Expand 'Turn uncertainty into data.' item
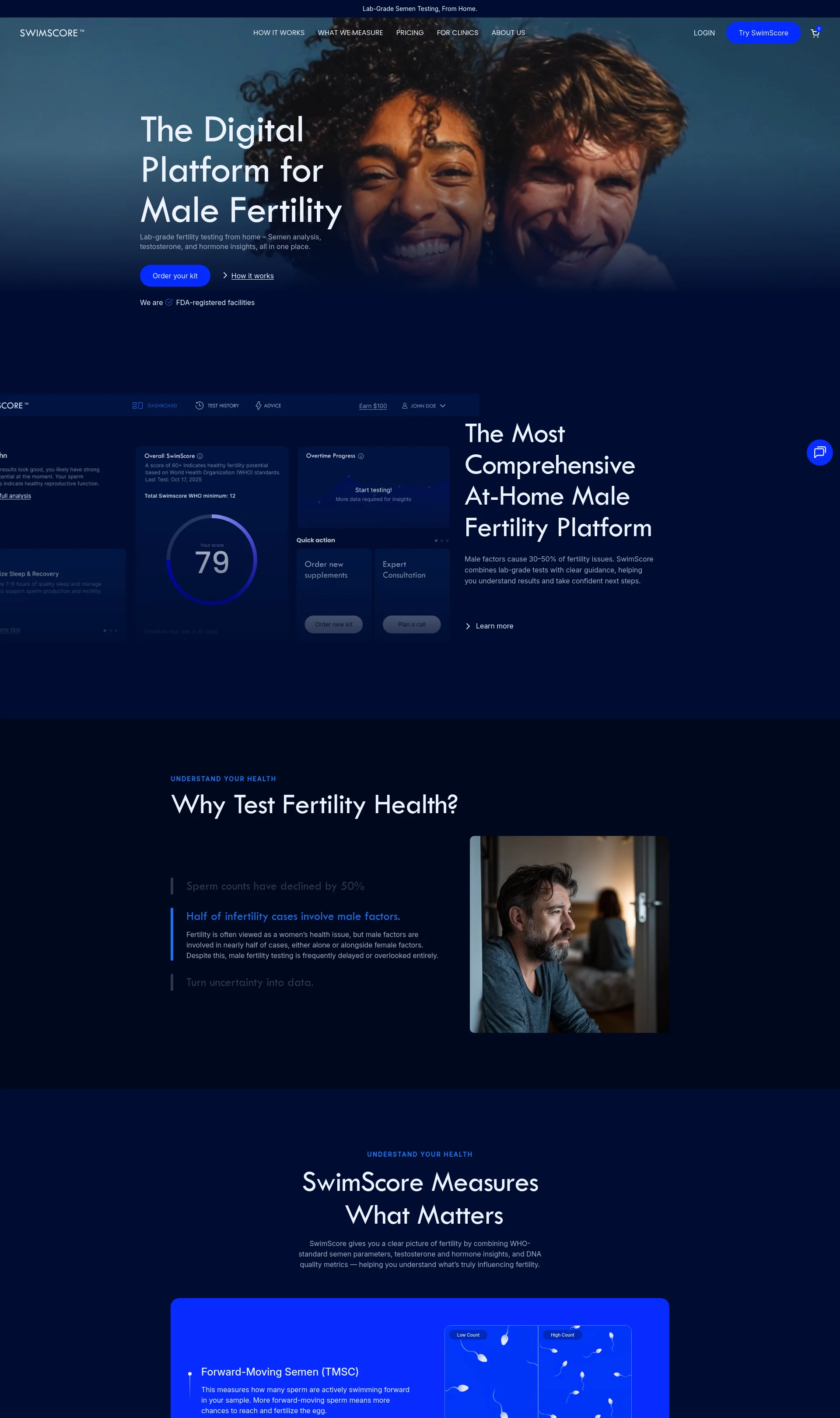 tap(250, 982)
